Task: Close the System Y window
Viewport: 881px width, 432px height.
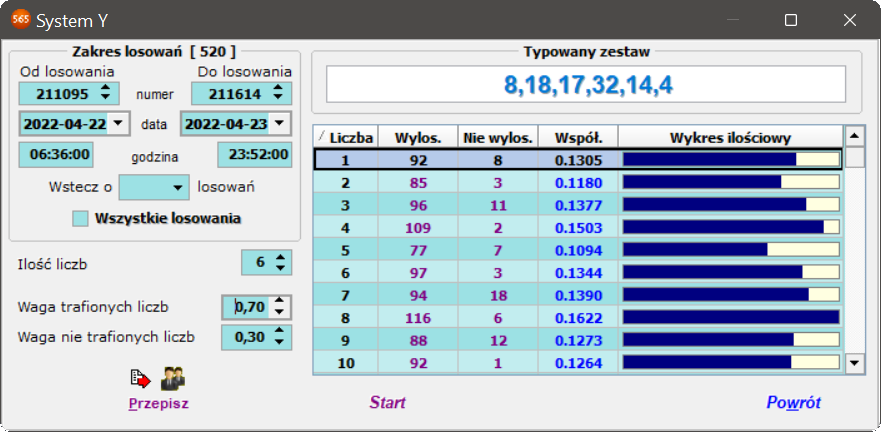Action: click(x=850, y=21)
